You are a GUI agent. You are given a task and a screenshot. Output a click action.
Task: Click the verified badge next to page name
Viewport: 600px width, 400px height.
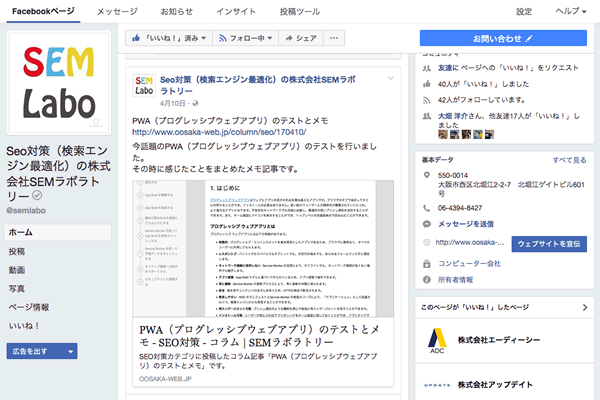click(x=37, y=196)
